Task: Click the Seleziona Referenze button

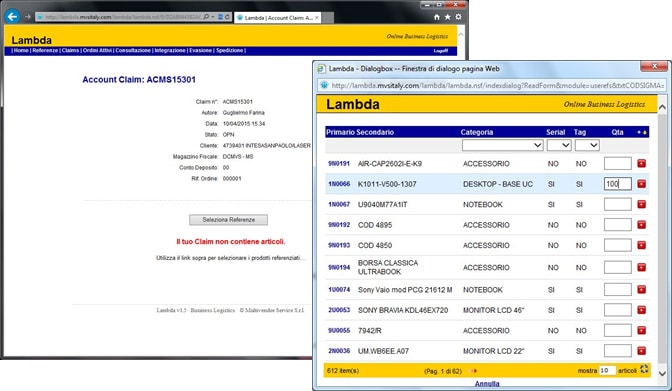Action: (x=228, y=220)
